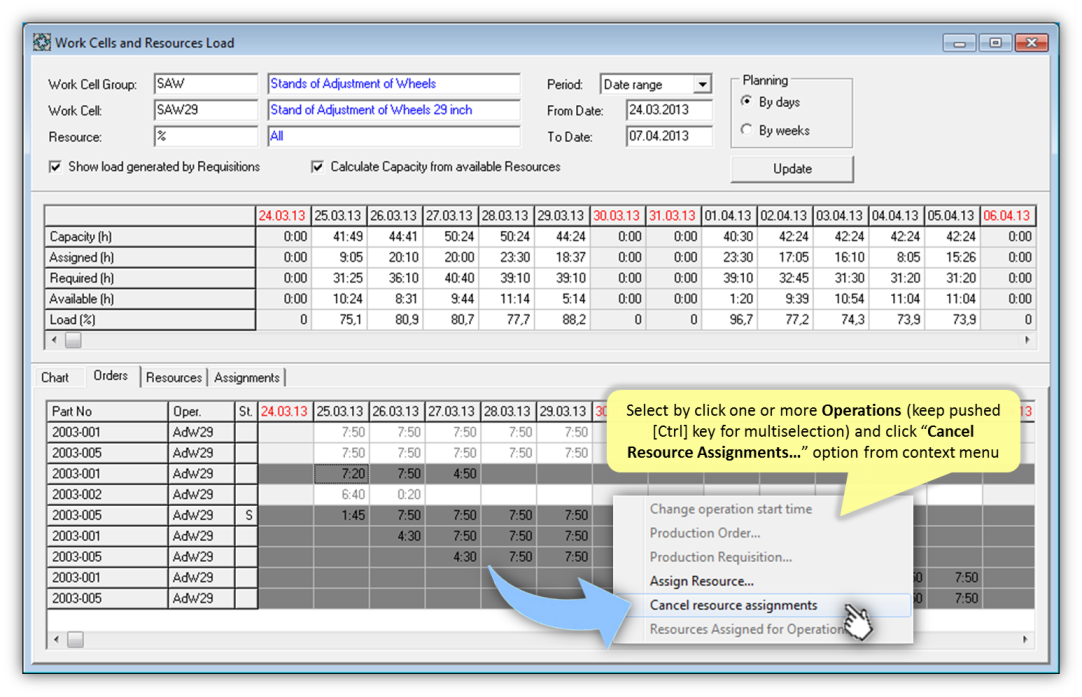1082x697 pixels.
Task: Click the required hours cell 31:25
Action: click(x=339, y=278)
